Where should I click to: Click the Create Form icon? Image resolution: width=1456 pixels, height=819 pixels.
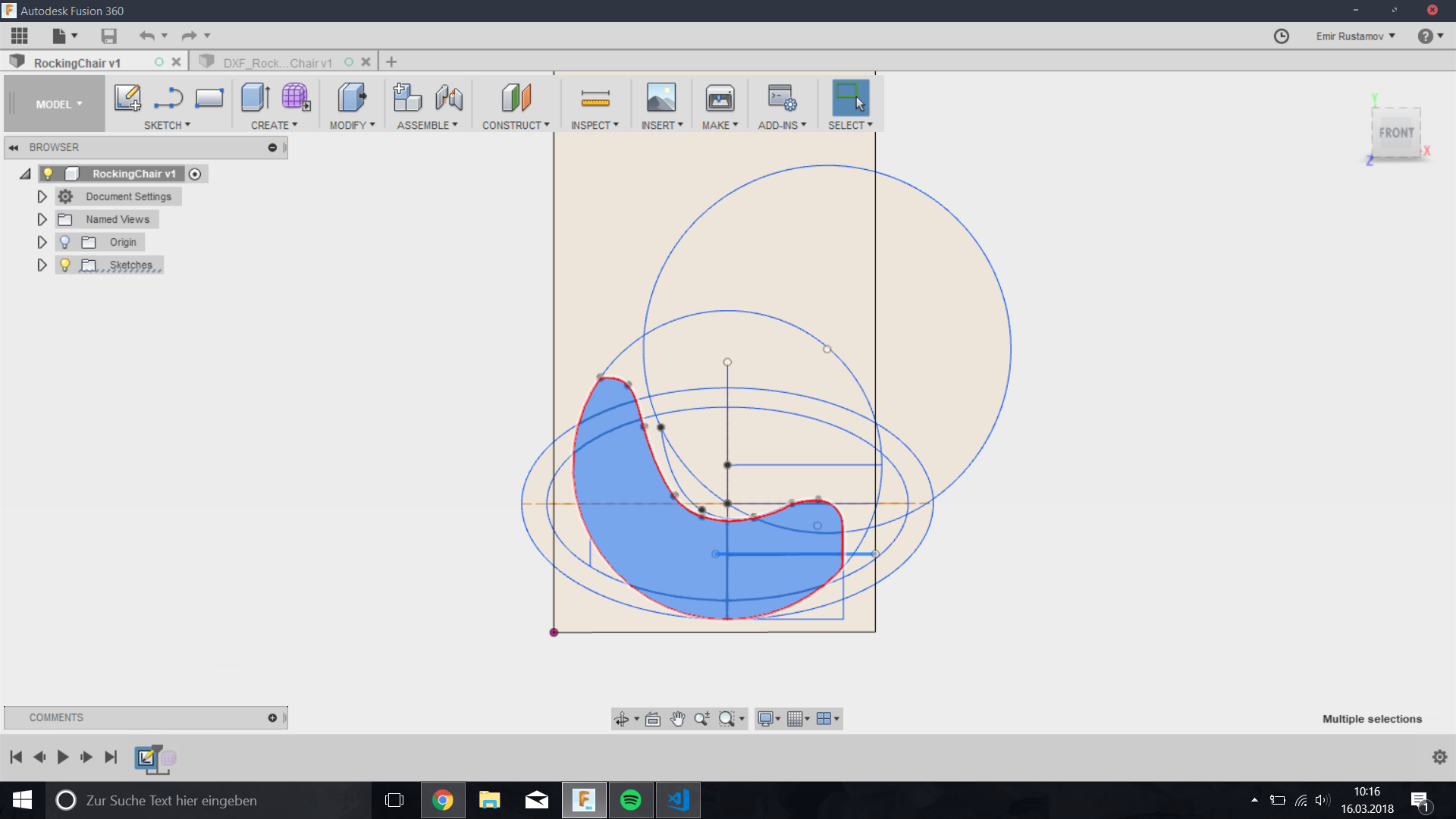296,98
